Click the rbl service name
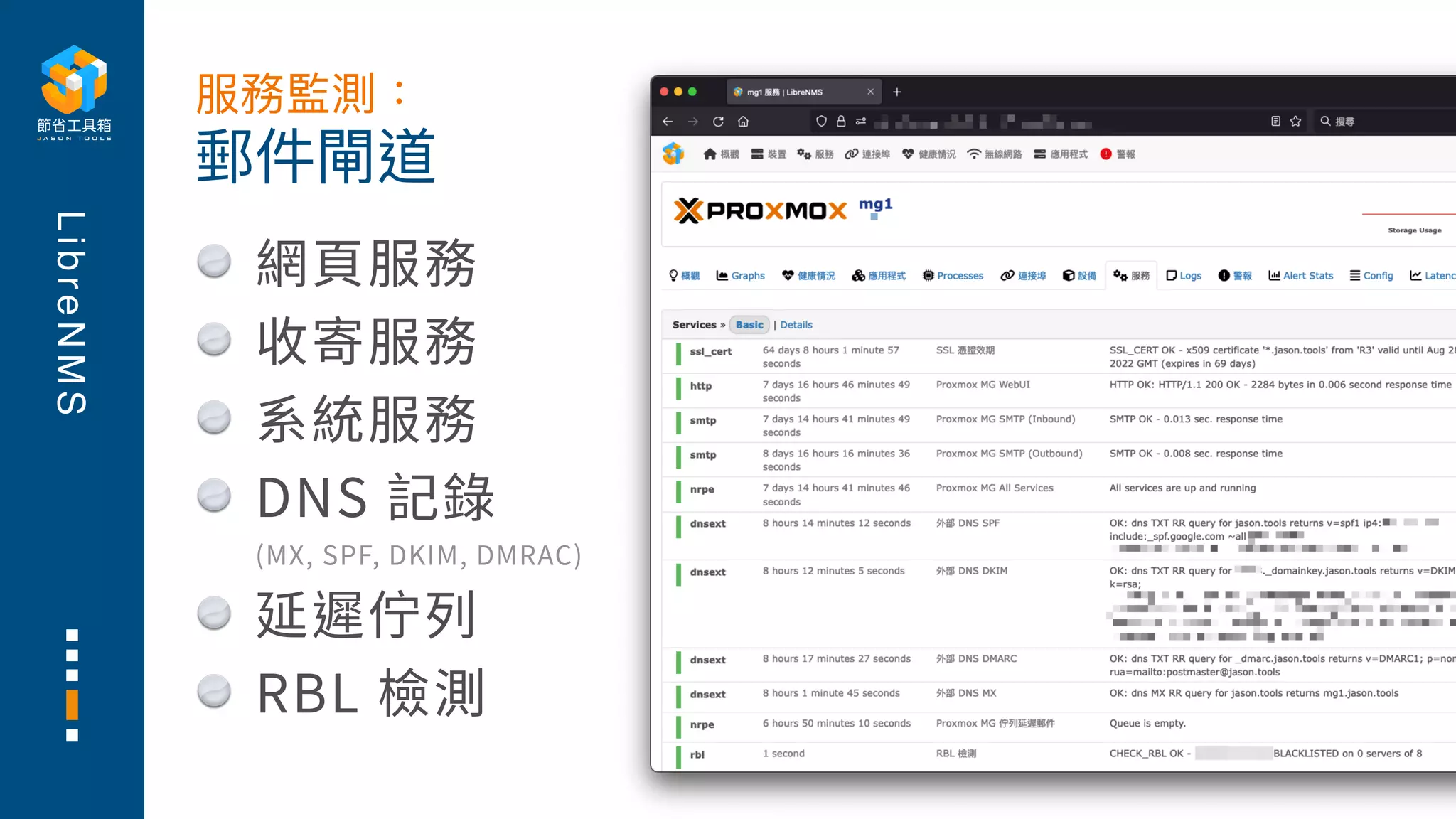The height and width of the screenshot is (819, 1456). (x=697, y=754)
